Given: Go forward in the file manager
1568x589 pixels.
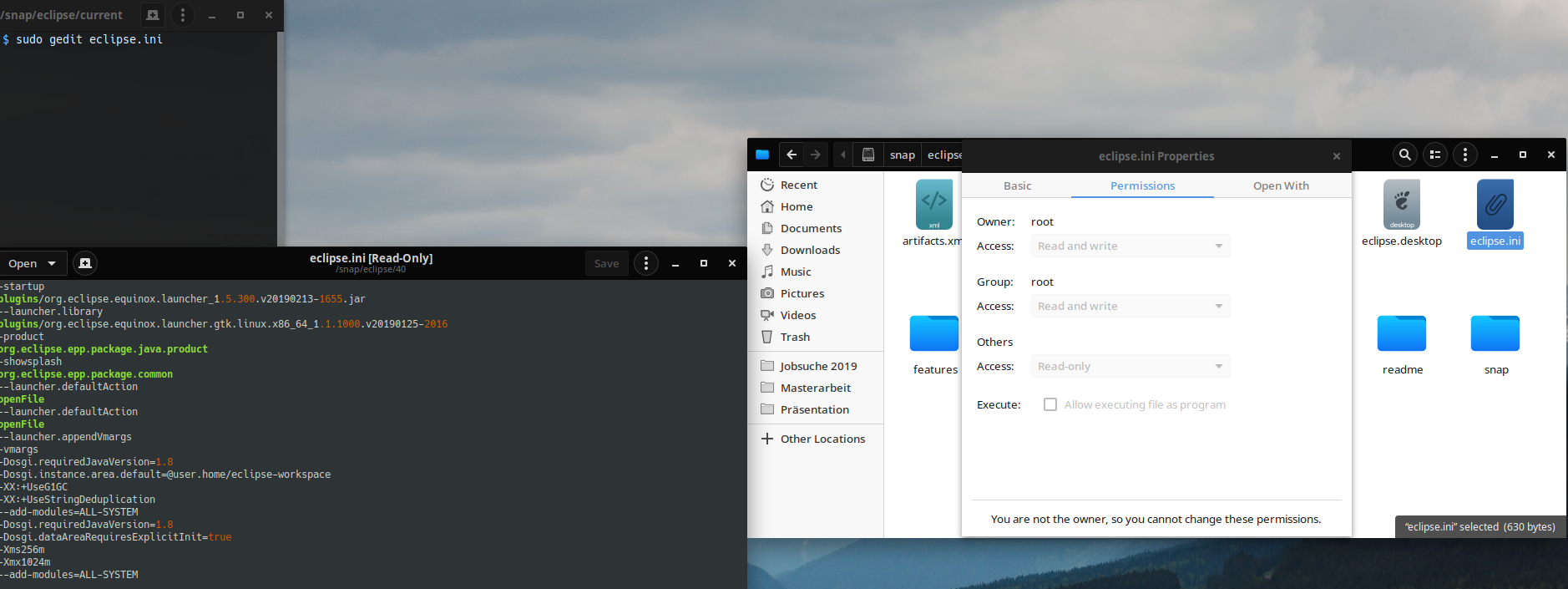Looking at the screenshot, I should (816, 155).
